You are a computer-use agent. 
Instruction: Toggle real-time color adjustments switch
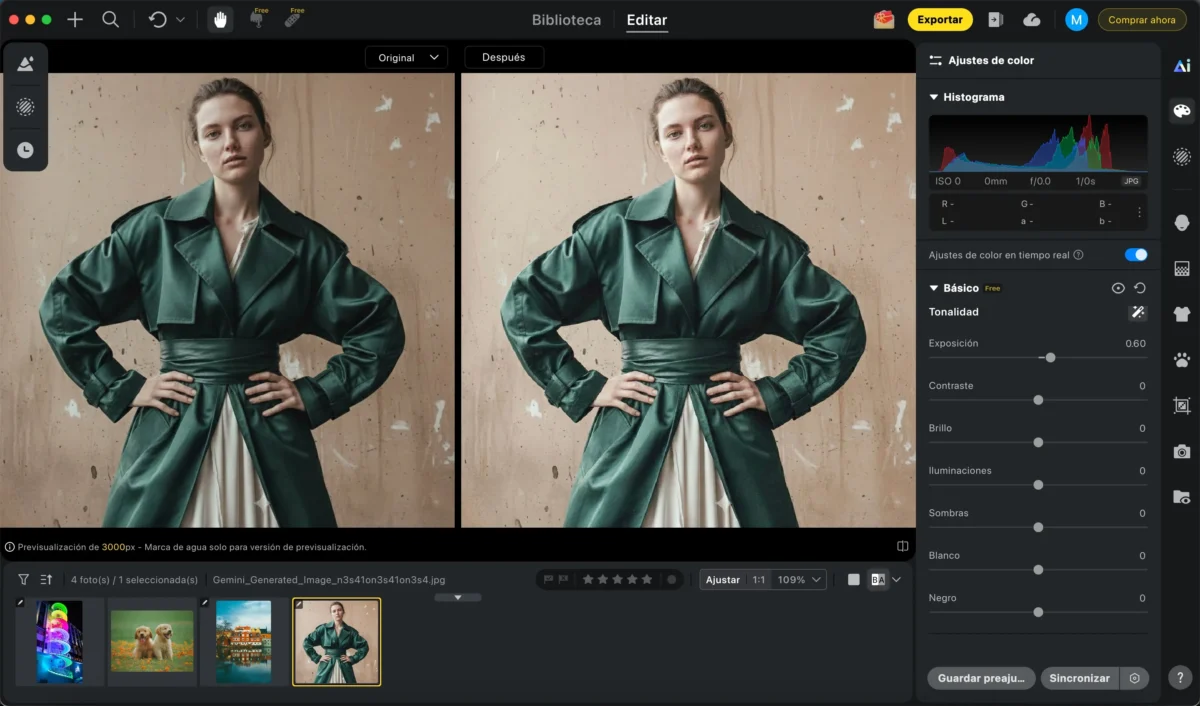pos(1135,255)
